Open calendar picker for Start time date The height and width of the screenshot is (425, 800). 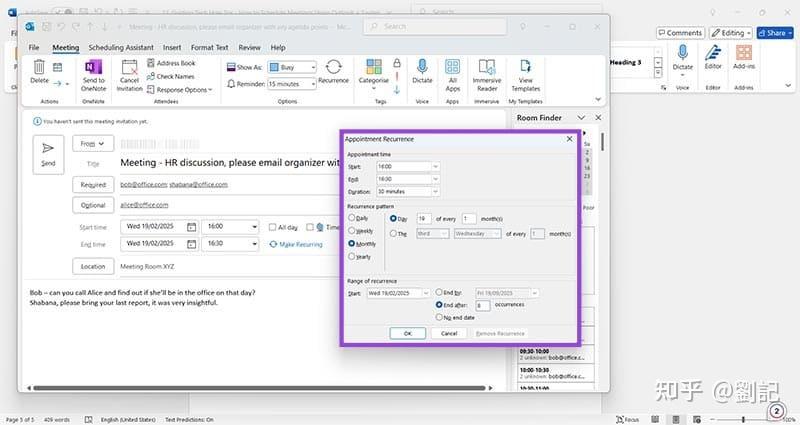coord(191,227)
